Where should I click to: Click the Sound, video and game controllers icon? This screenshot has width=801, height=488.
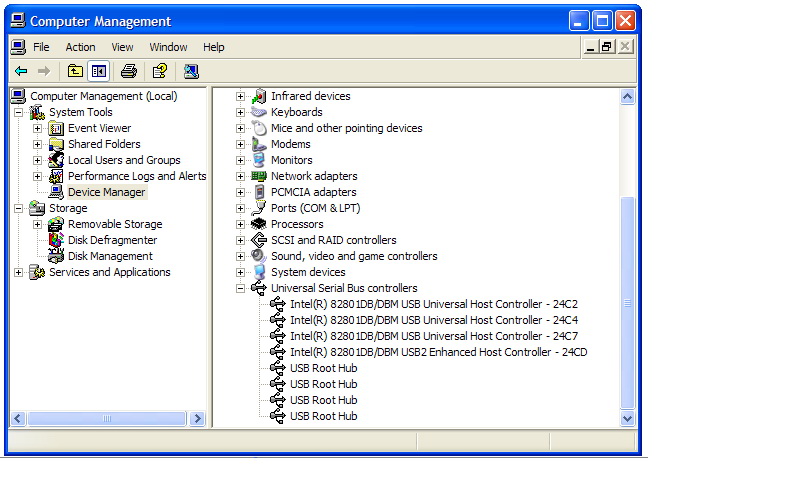tap(259, 256)
